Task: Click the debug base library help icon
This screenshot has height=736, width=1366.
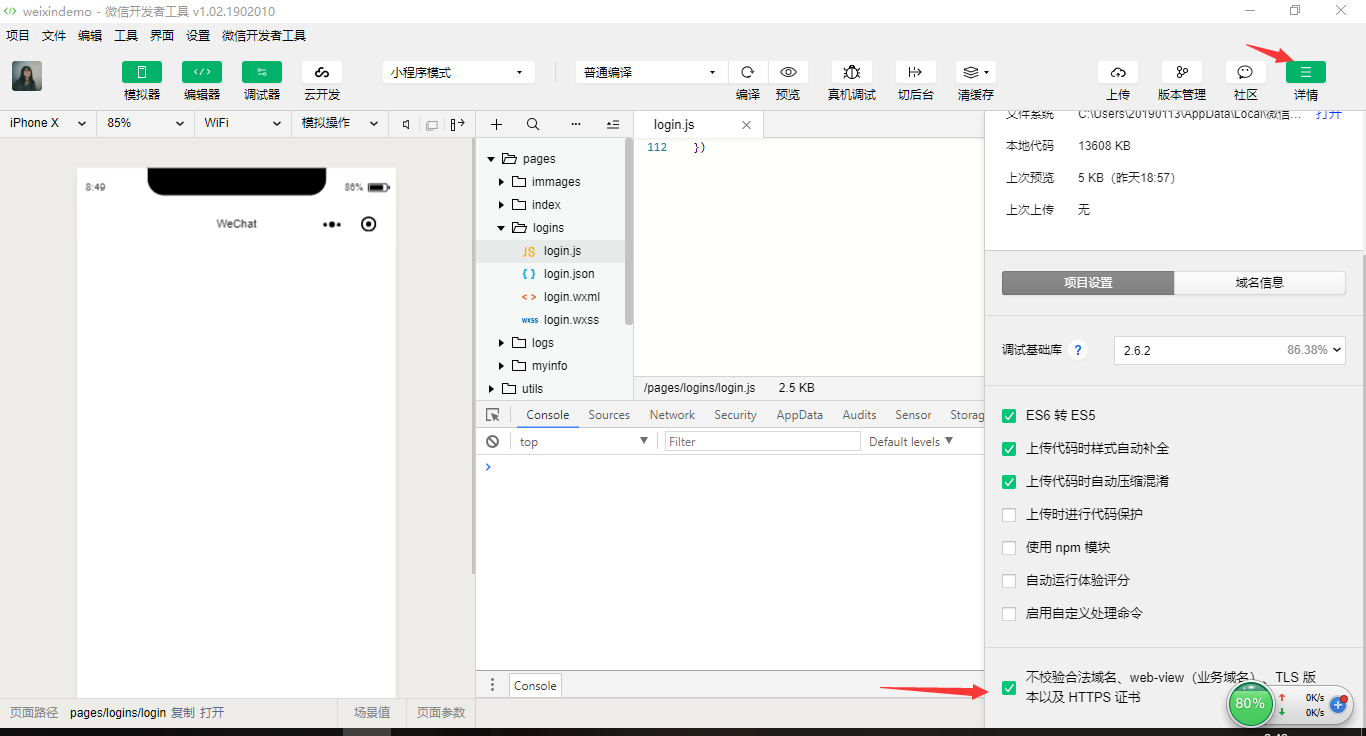Action: (x=1077, y=351)
